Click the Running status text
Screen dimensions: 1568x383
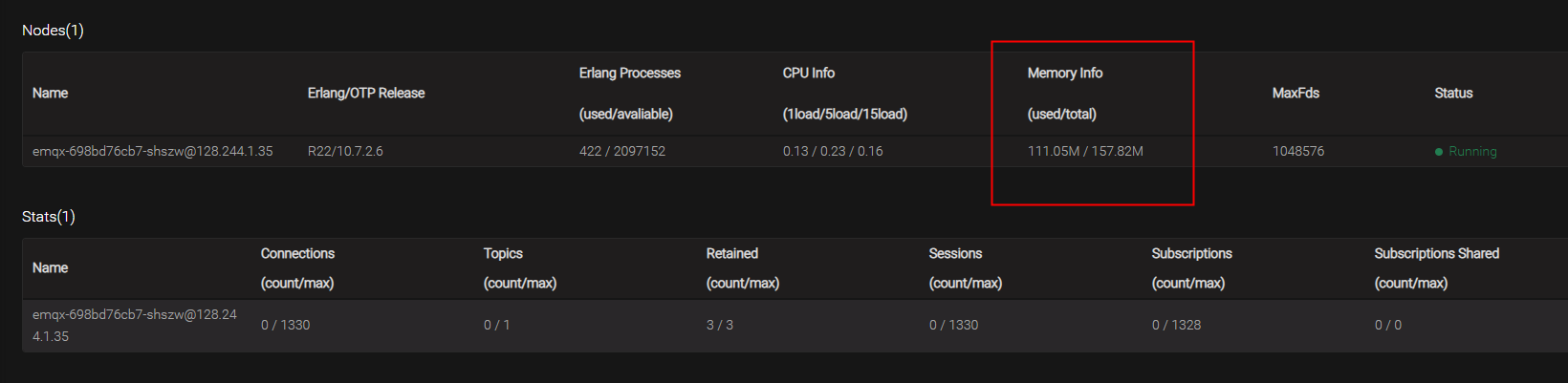[x=1472, y=152]
